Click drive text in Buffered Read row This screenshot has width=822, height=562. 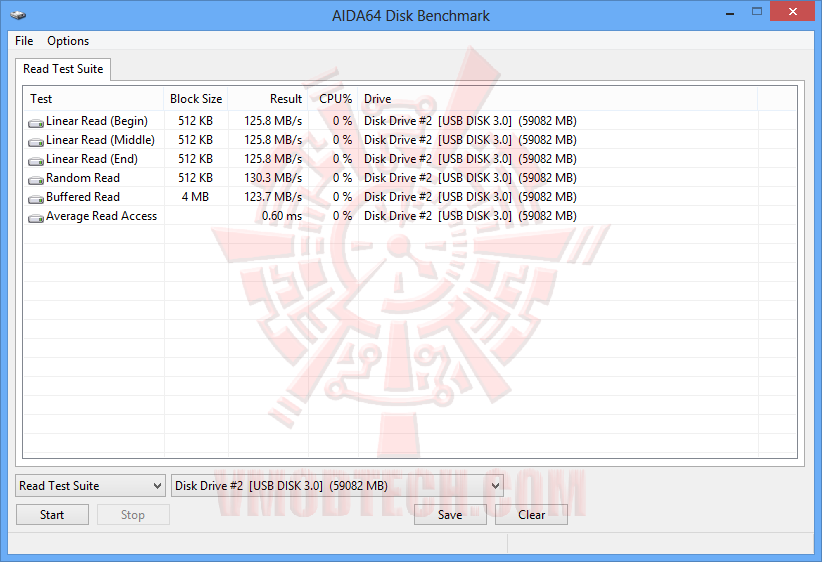pyautogui.click(x=470, y=197)
